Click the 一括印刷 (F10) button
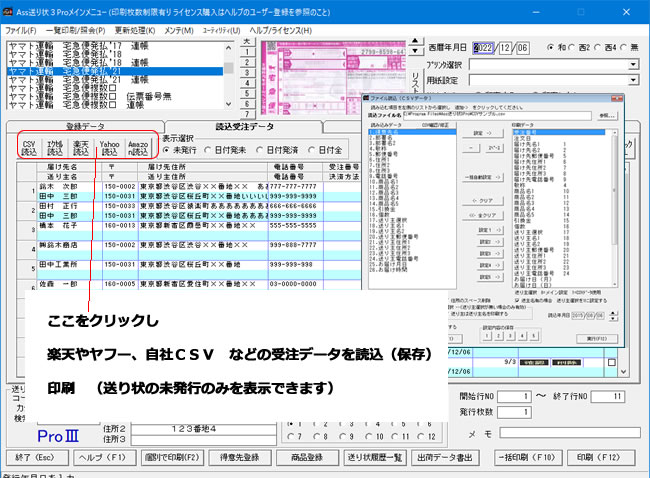 (525, 457)
